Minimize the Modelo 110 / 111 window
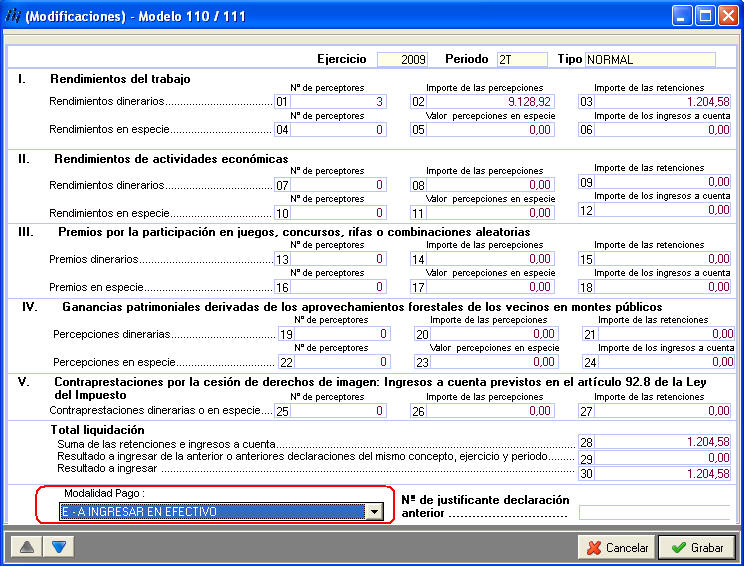The width and height of the screenshot is (745, 567). [x=682, y=16]
